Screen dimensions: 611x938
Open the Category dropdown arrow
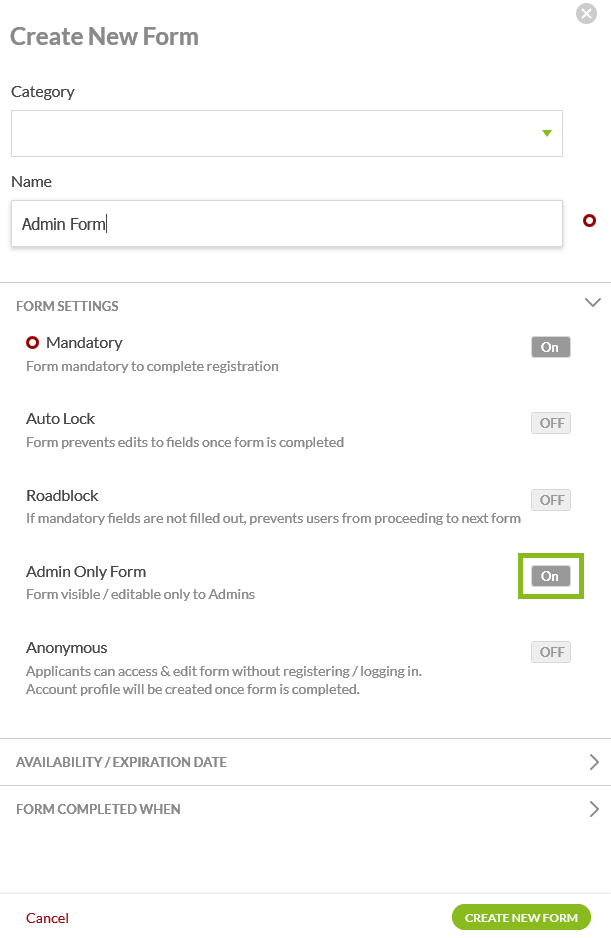click(546, 133)
